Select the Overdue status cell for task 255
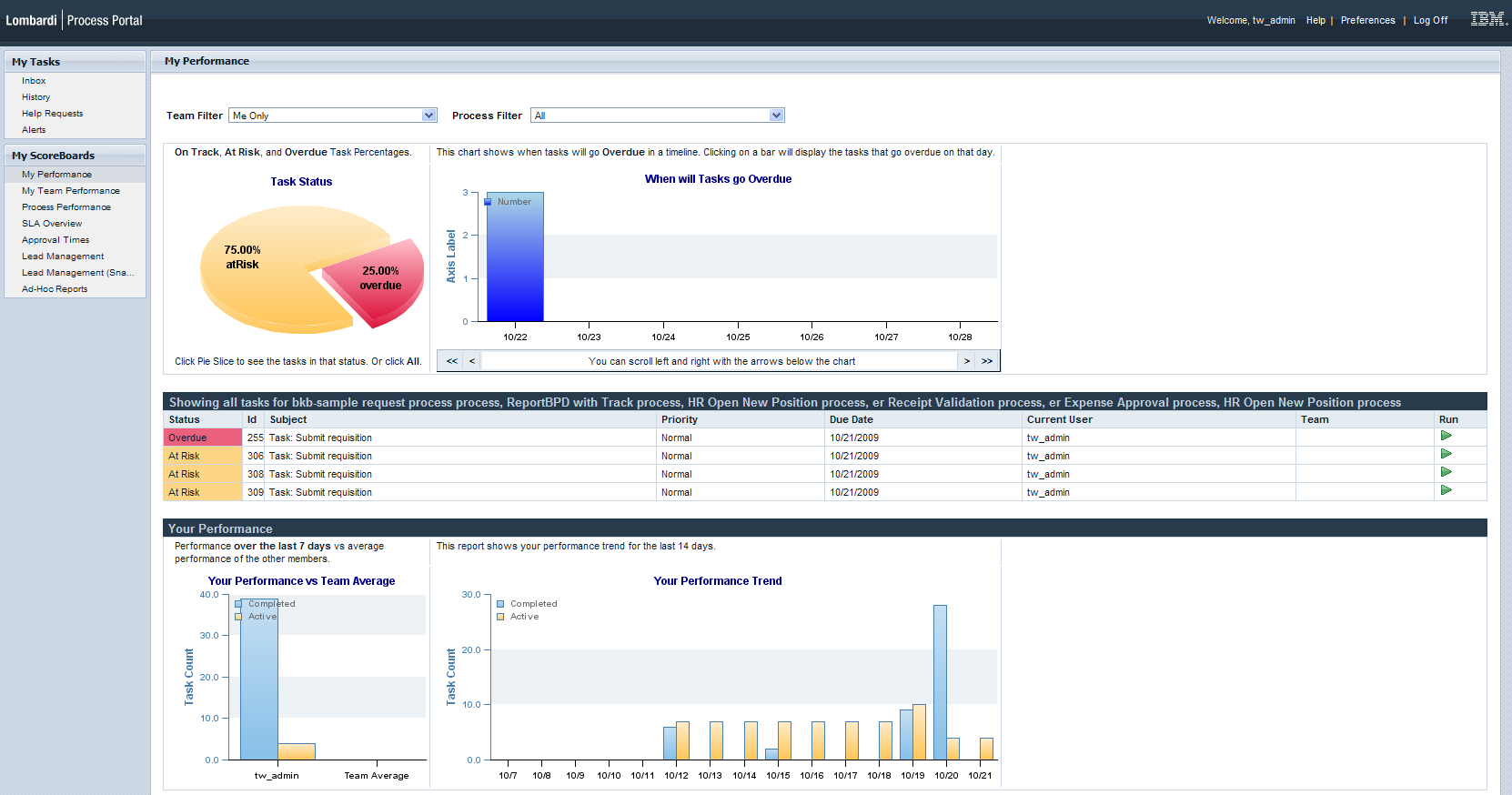This screenshot has height=795, width=1512. pyautogui.click(x=203, y=438)
